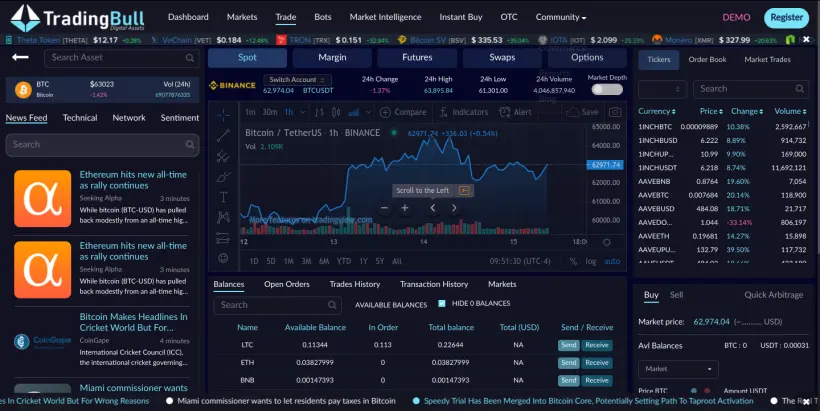Image resolution: width=820 pixels, height=411 pixels.
Task: Open the Quick Arbitrage tab
Action: [x=773, y=295]
